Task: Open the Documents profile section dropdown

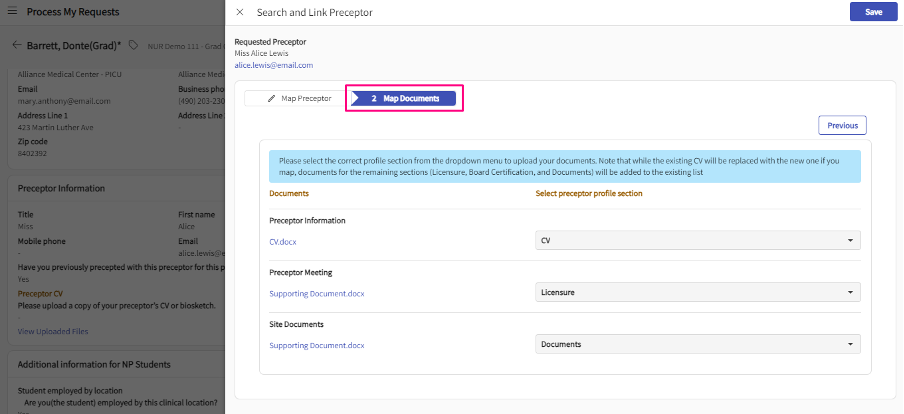Action: pyautogui.click(x=697, y=345)
